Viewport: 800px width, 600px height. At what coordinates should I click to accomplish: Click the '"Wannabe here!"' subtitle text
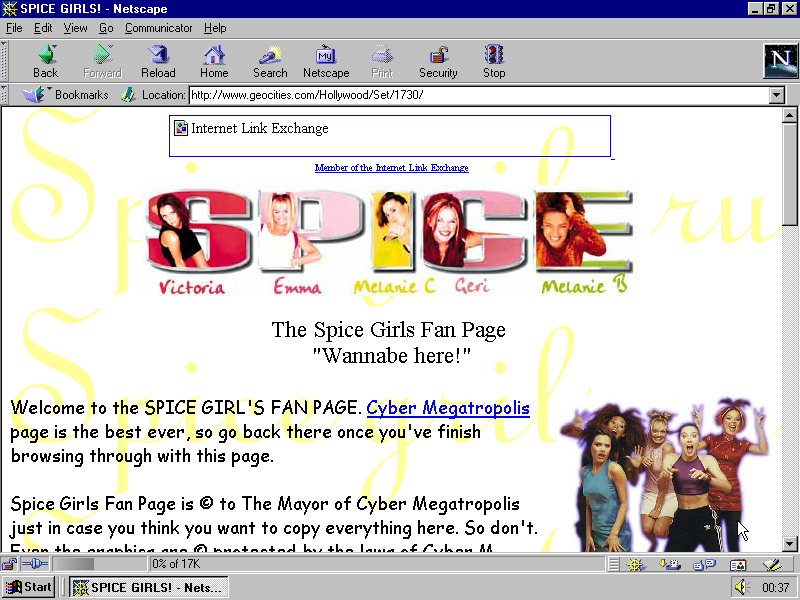pos(391,356)
